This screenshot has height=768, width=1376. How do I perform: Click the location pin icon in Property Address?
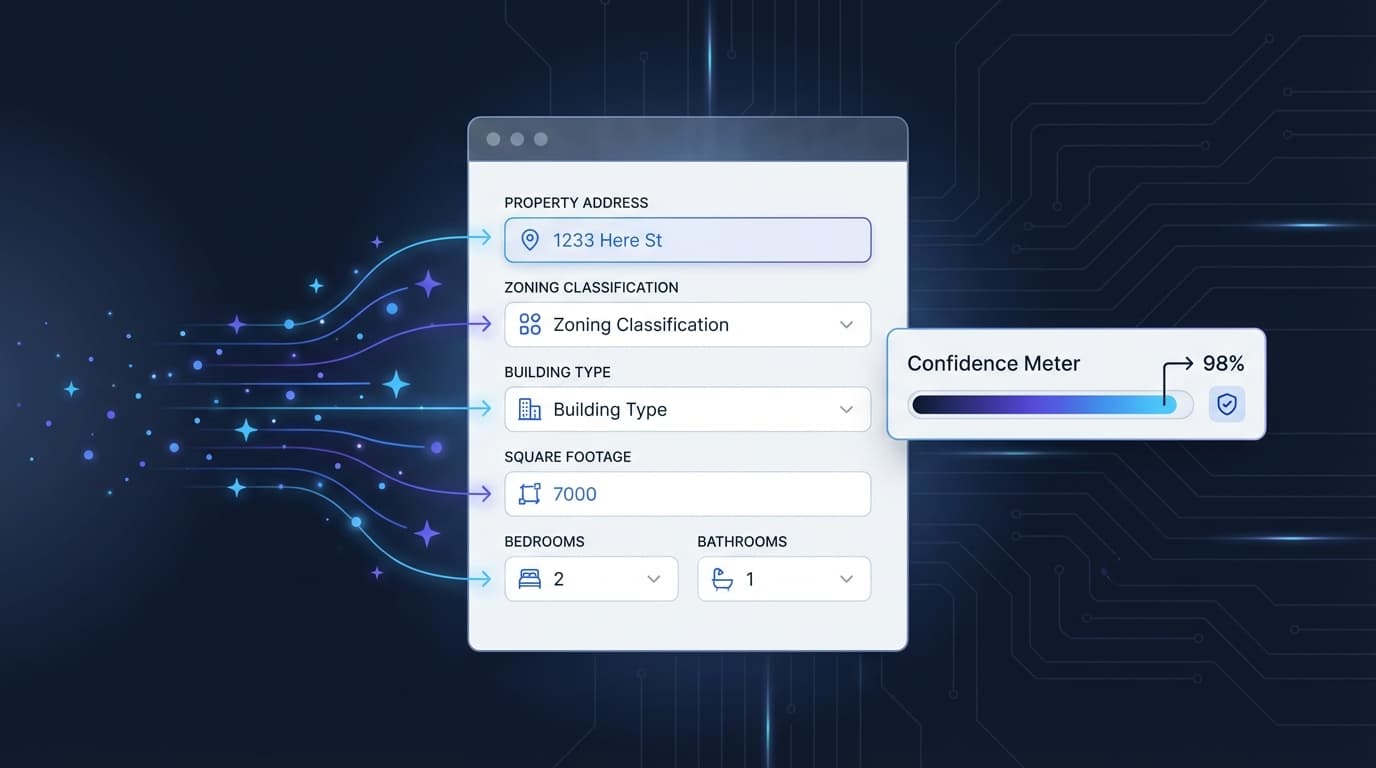pos(529,240)
